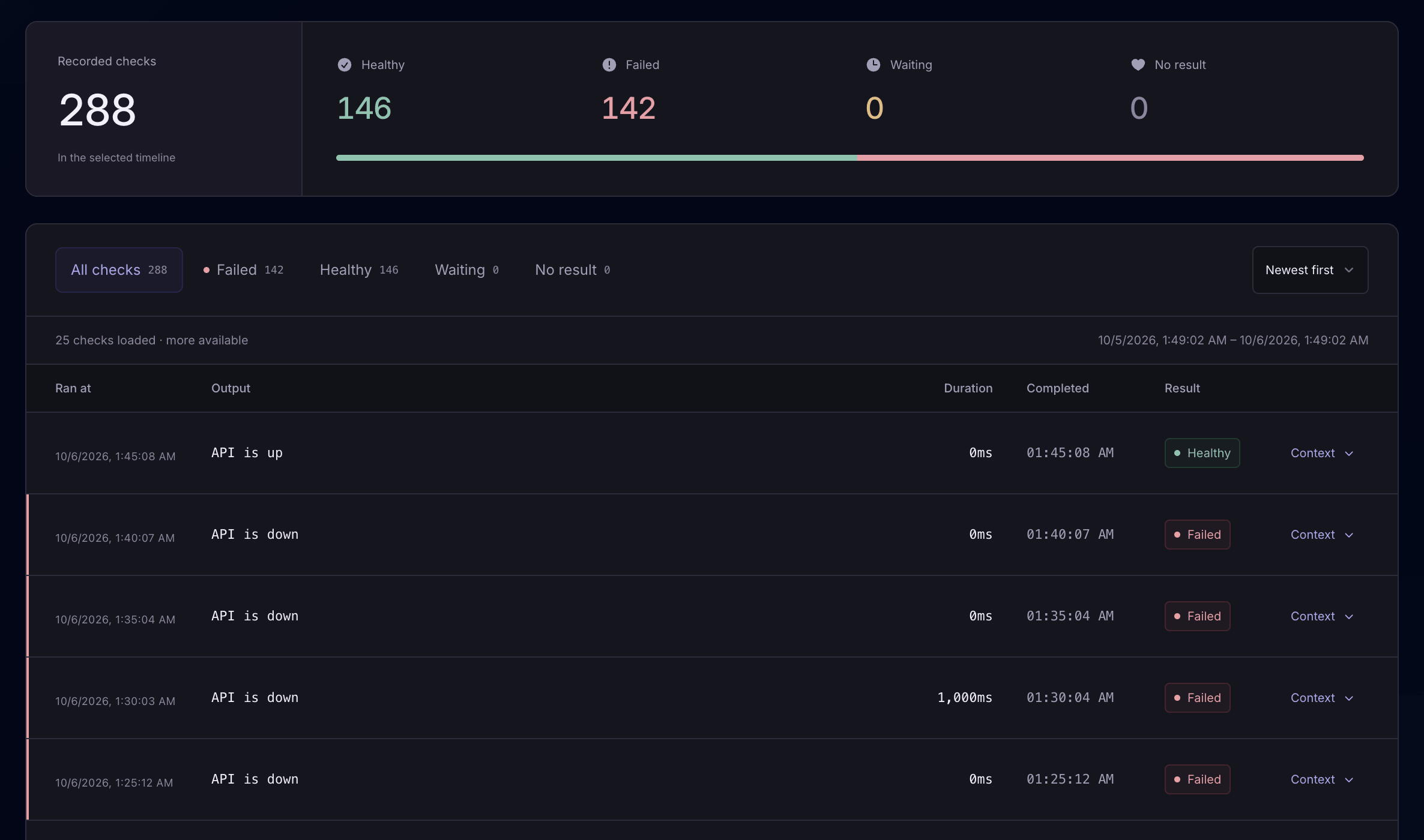Click 'API is down' in the 1:35:04 AM row
1424x840 pixels.
point(255,616)
